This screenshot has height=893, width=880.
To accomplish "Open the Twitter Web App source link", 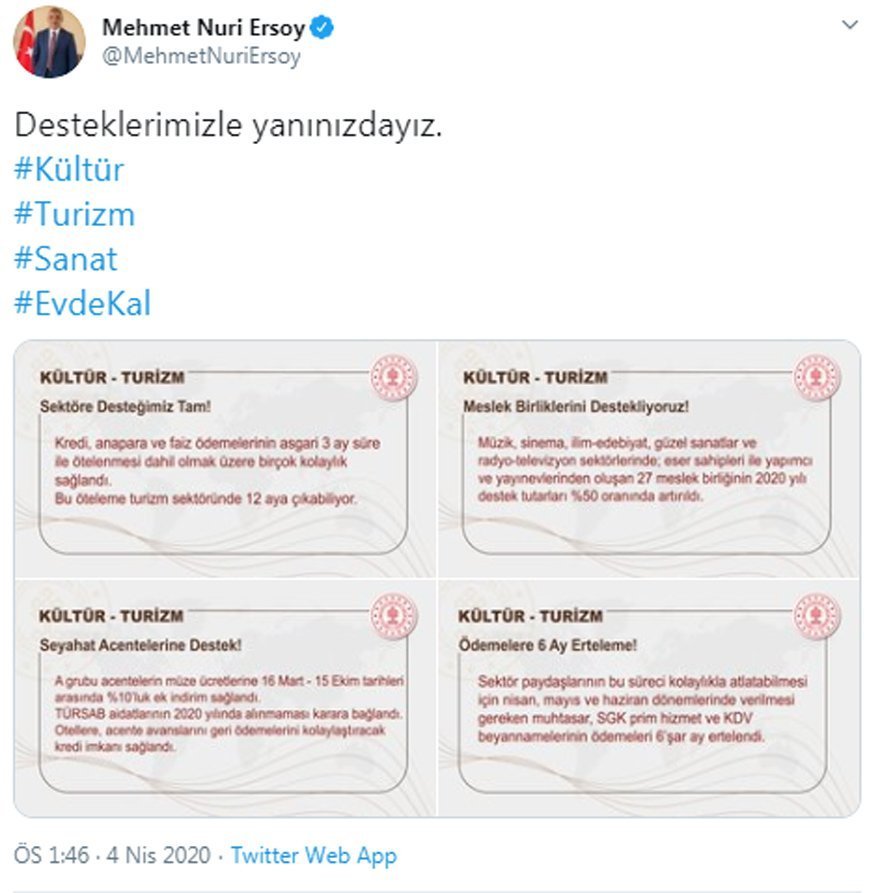I will tap(314, 855).
